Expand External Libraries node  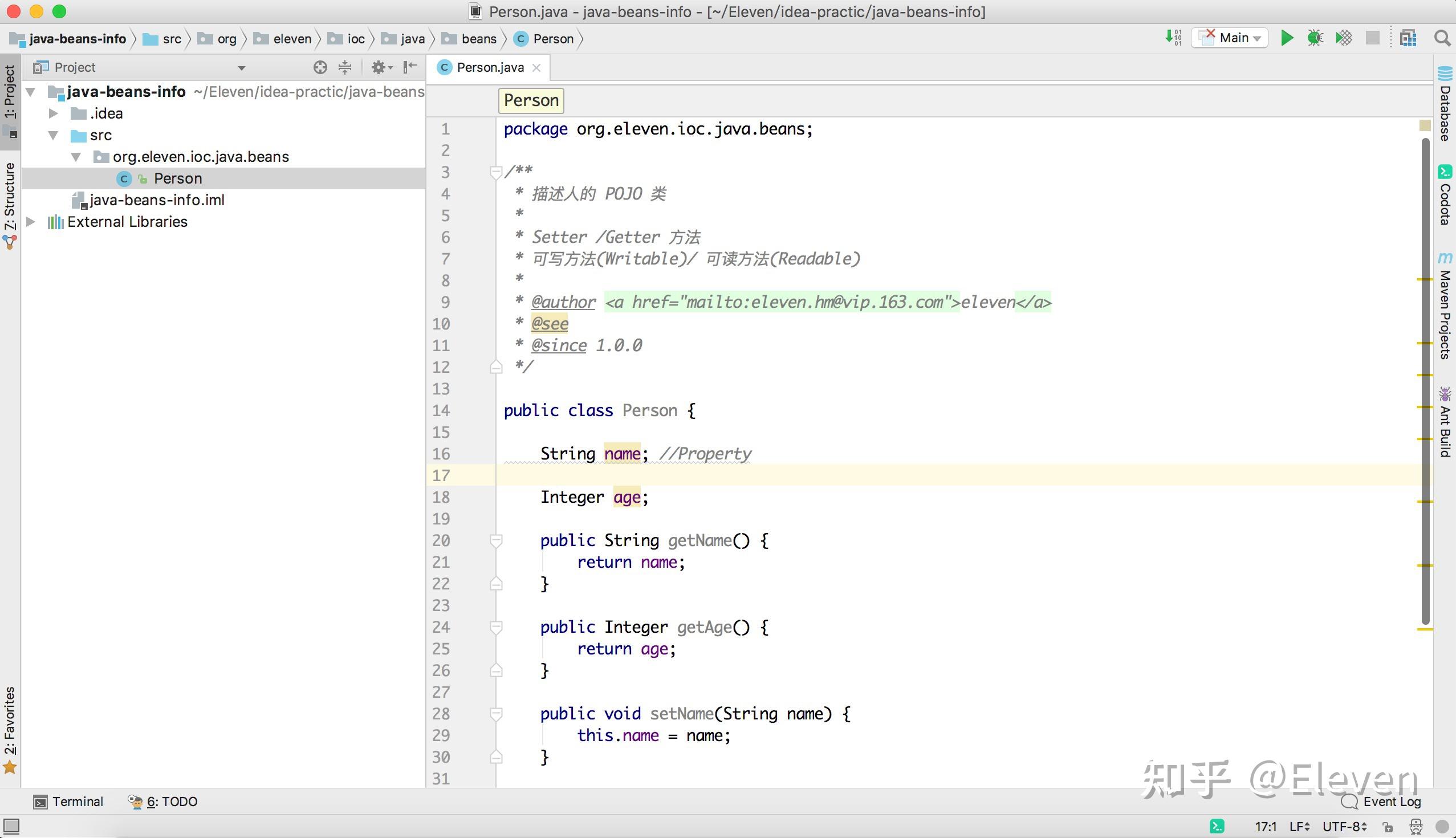32,222
